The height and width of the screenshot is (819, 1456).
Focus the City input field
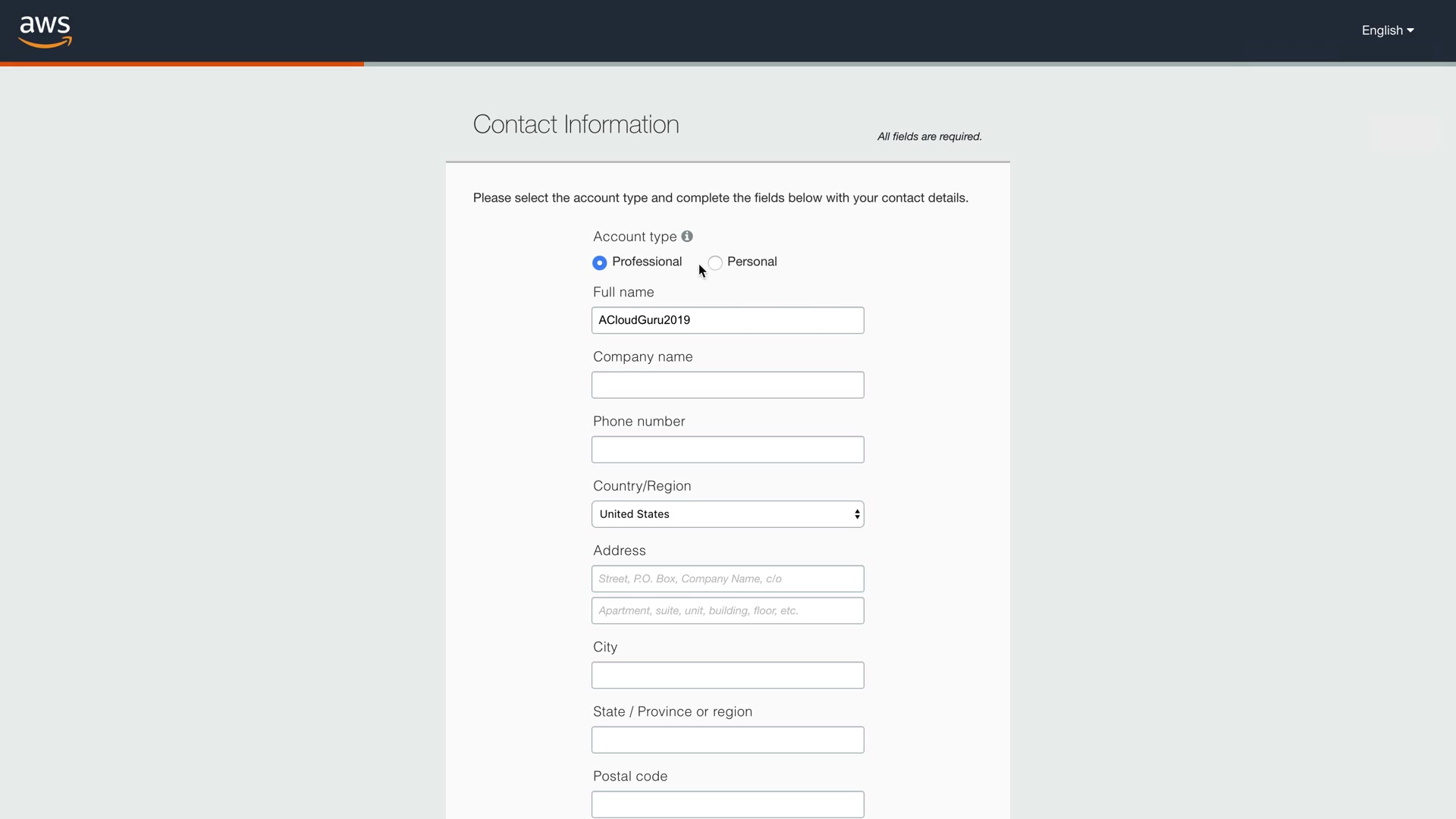[x=727, y=676]
